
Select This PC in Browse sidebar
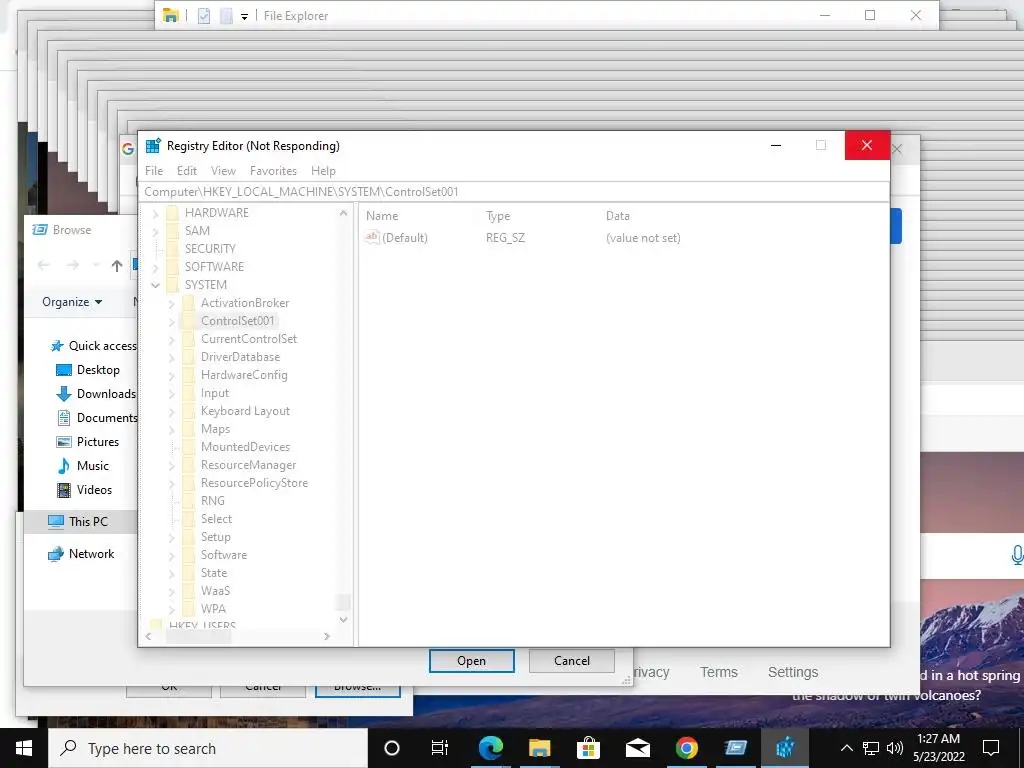point(78,521)
